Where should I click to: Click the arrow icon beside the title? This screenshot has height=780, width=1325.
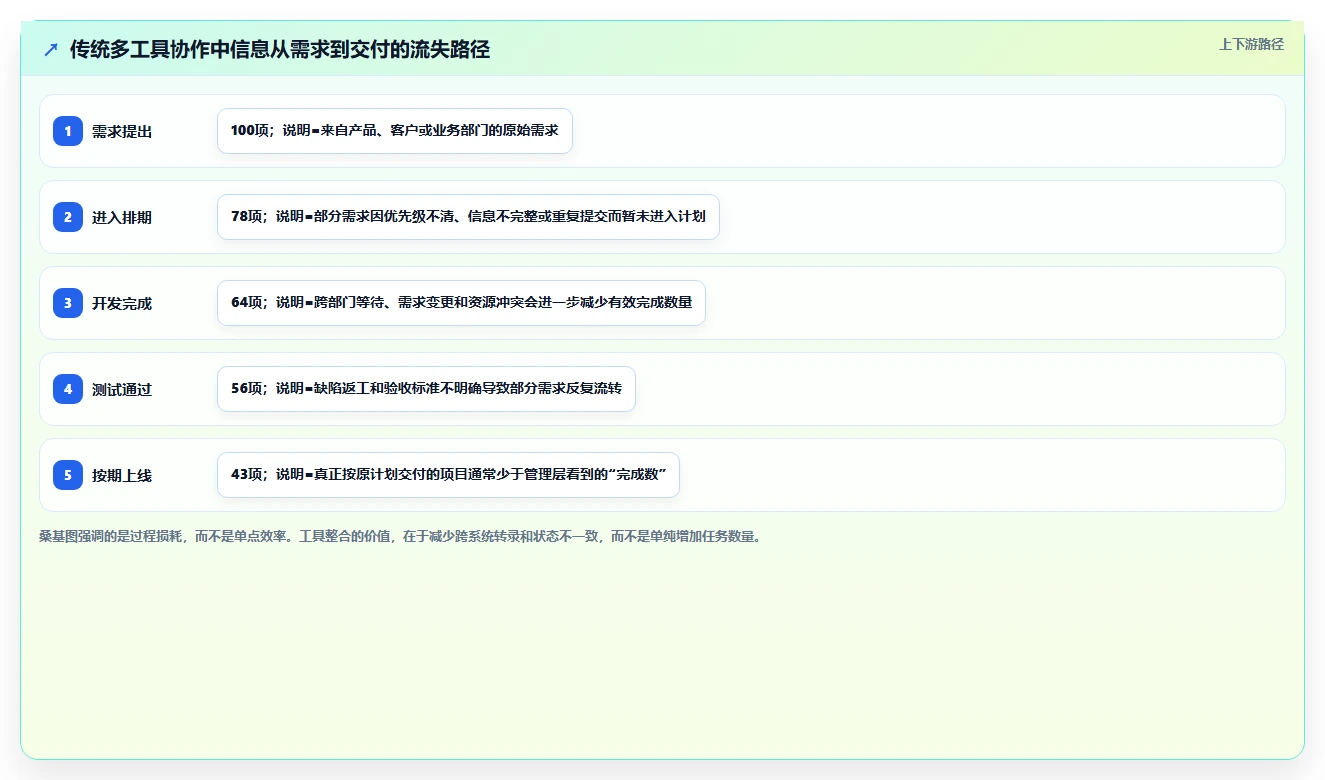tap(51, 50)
